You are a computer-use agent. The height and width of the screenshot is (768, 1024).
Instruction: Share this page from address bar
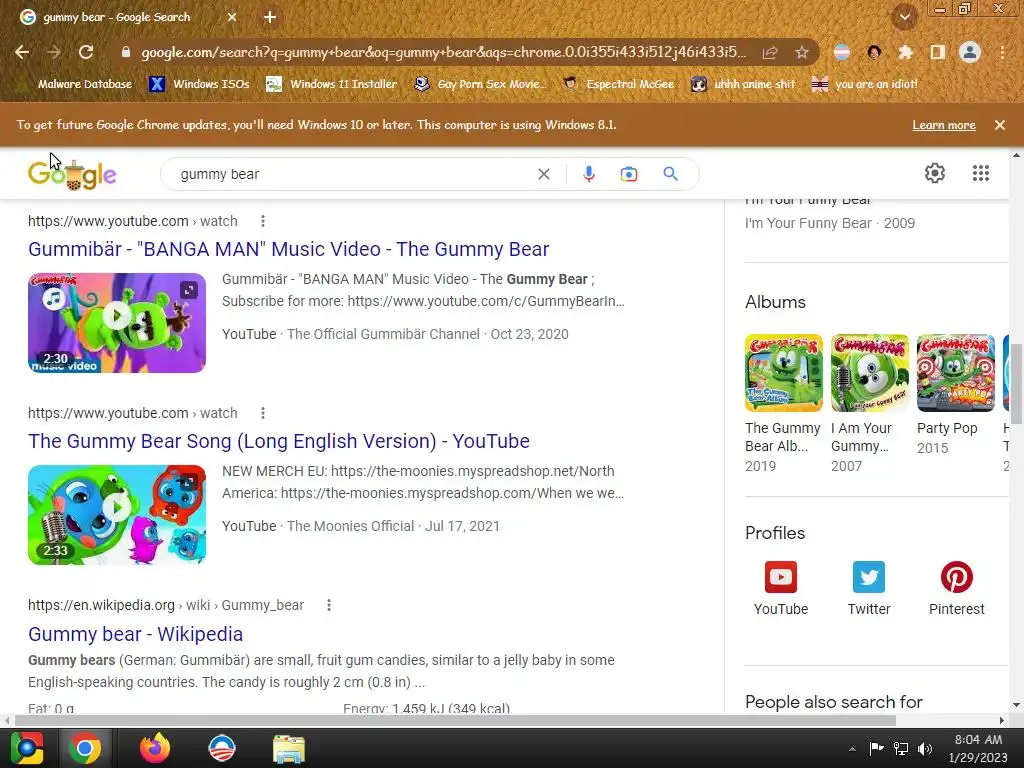point(770,52)
